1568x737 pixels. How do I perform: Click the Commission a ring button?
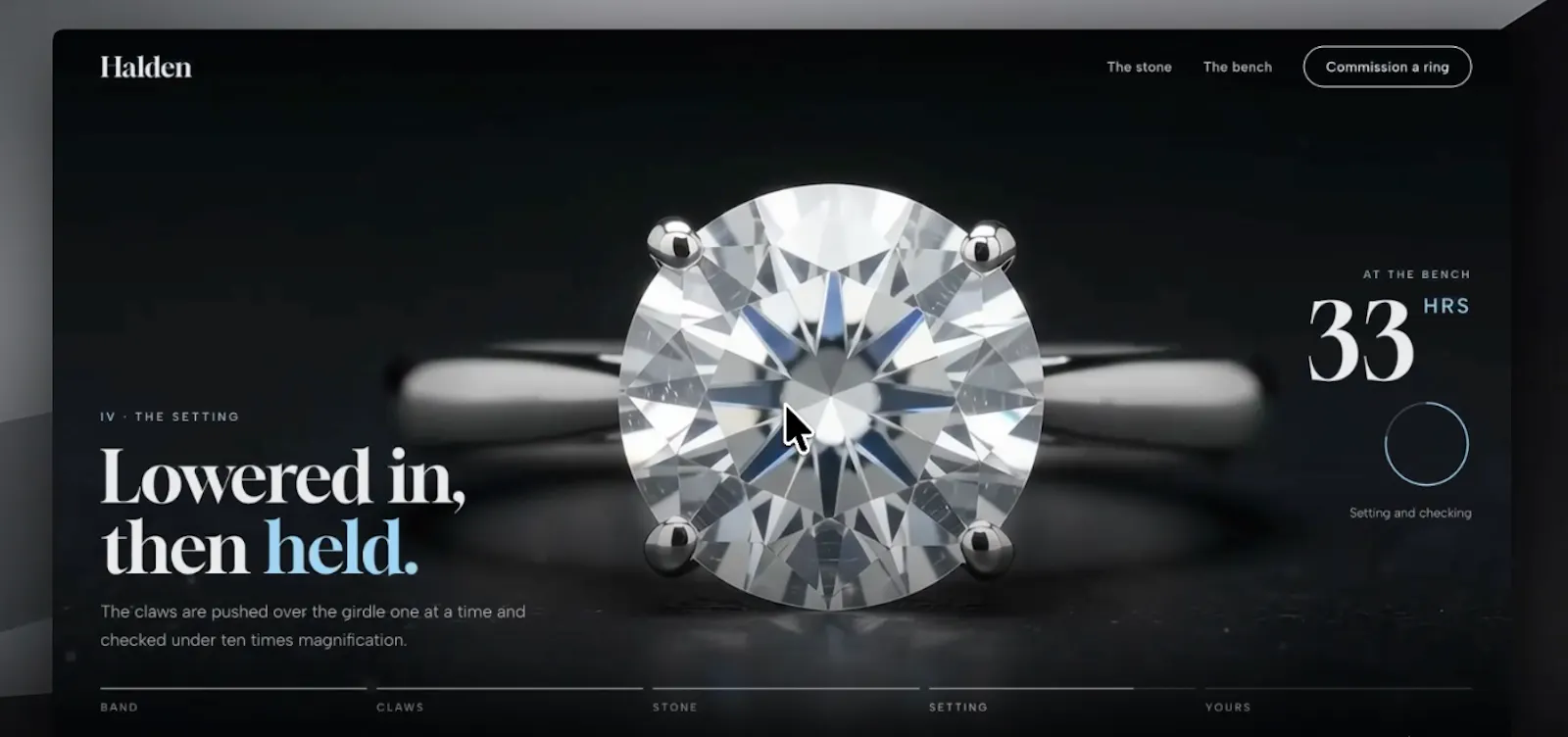[x=1387, y=67]
